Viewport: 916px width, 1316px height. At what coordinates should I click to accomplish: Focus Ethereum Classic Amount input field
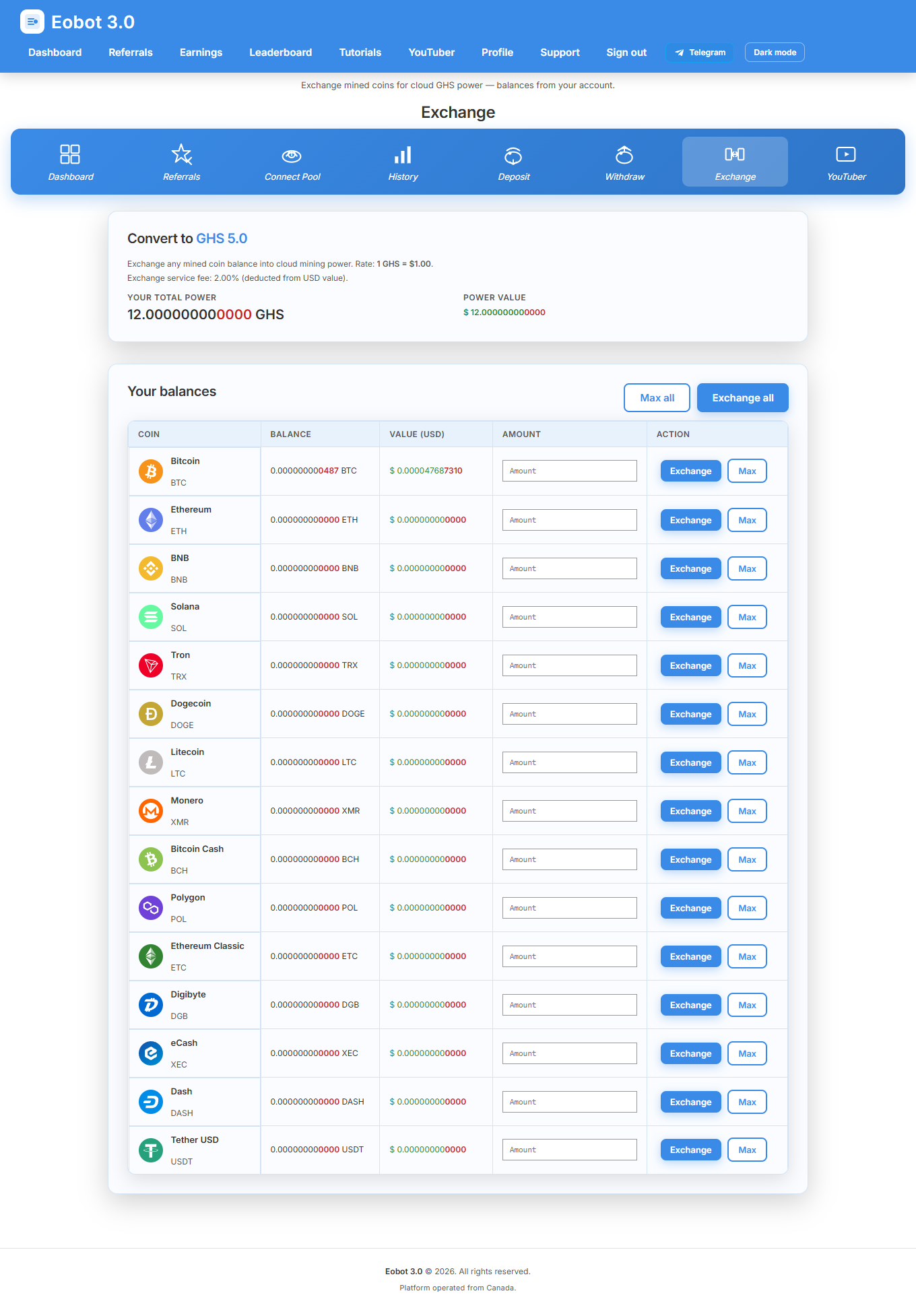click(569, 956)
